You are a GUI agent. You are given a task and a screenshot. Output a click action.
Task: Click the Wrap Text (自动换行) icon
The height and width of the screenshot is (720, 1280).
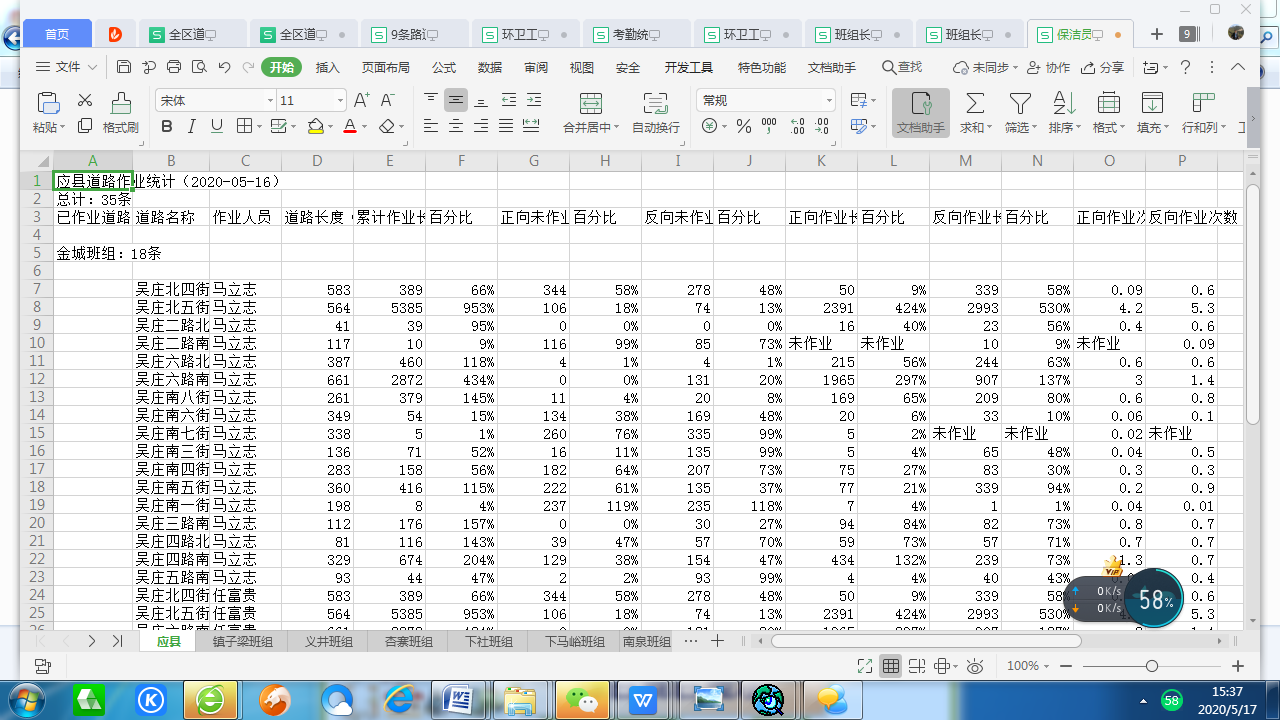click(x=655, y=103)
